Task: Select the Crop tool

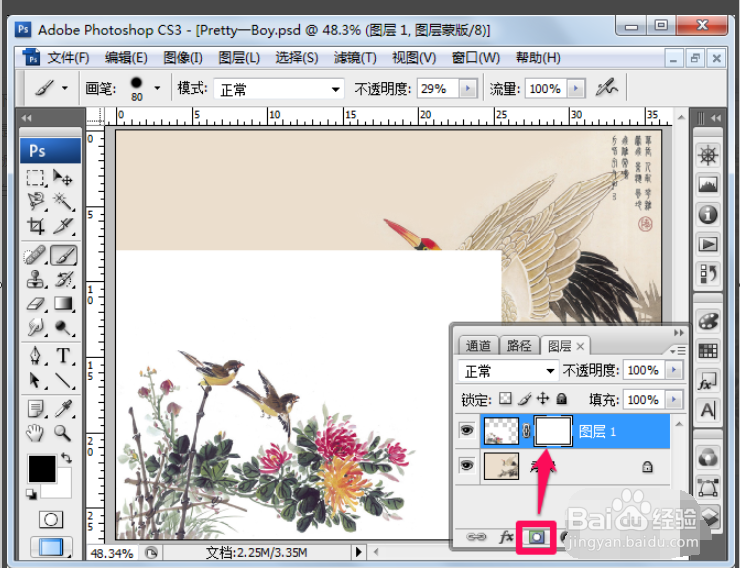Action: click(36, 226)
